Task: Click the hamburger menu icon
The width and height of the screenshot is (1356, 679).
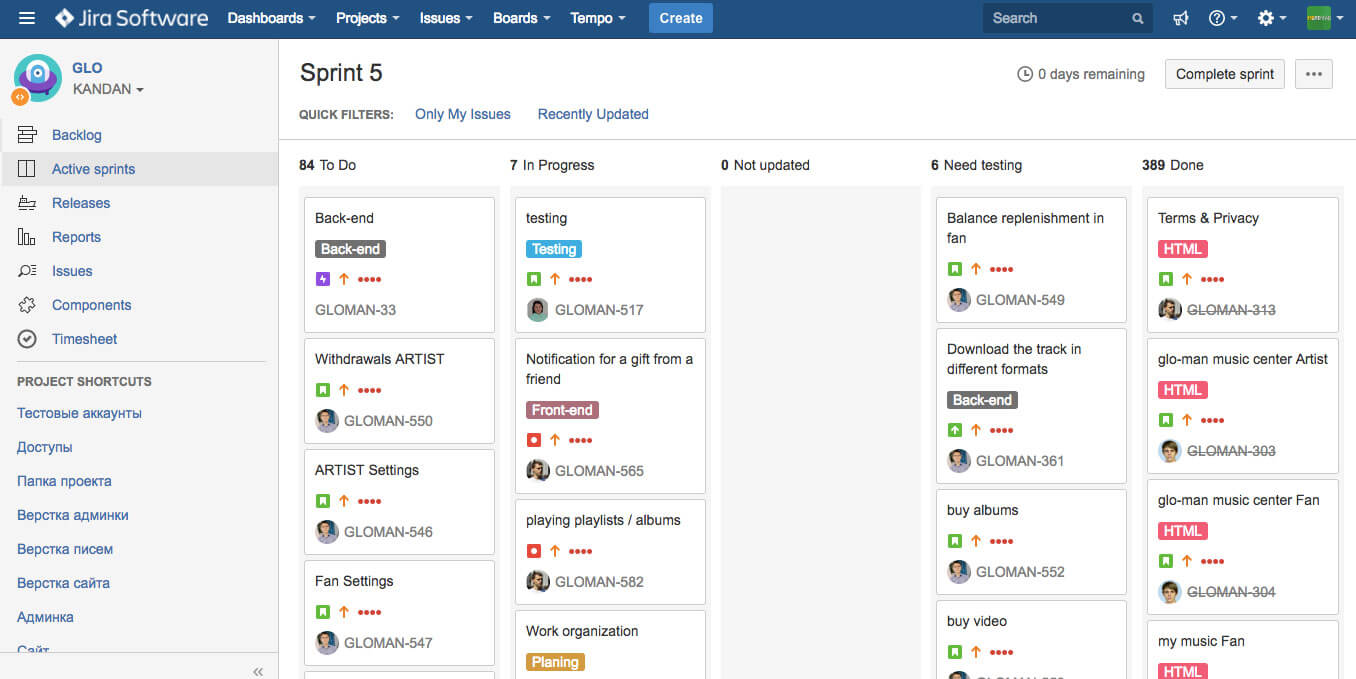Action: (27, 17)
